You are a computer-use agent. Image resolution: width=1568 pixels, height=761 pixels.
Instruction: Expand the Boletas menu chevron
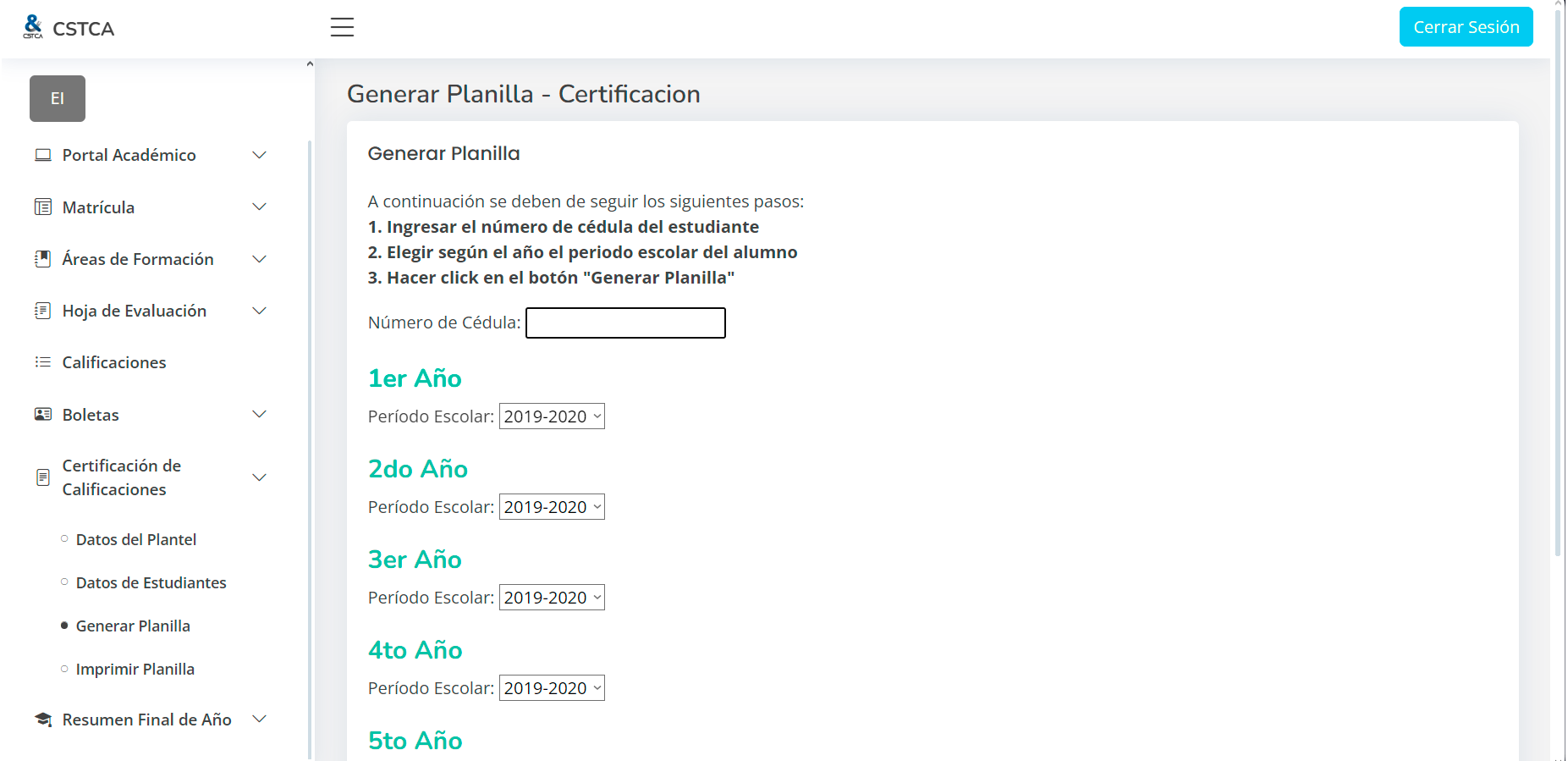pyautogui.click(x=260, y=415)
